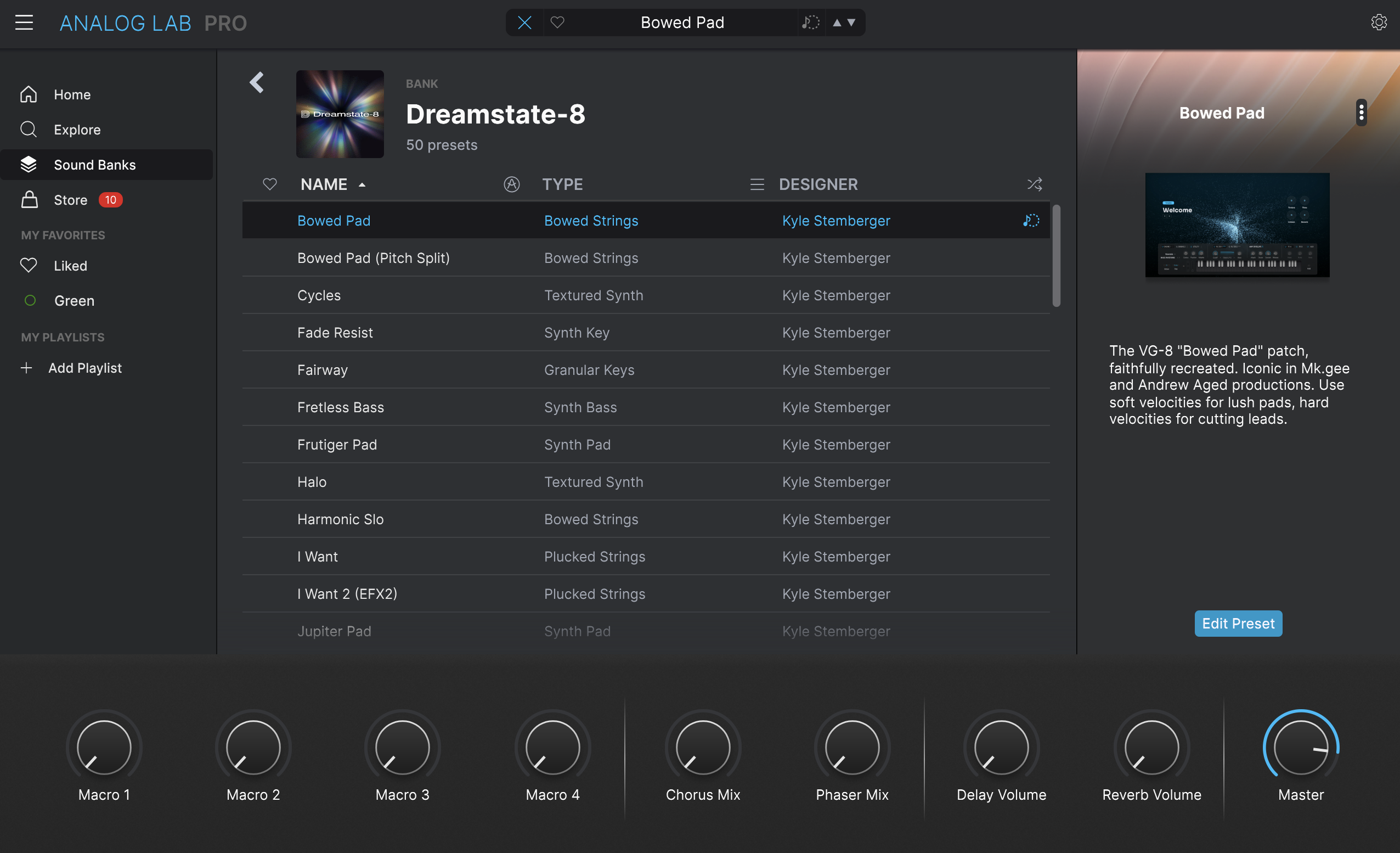The height and width of the screenshot is (853, 1400).
Task: Go to next preset with the down arrow
Action: (851, 23)
